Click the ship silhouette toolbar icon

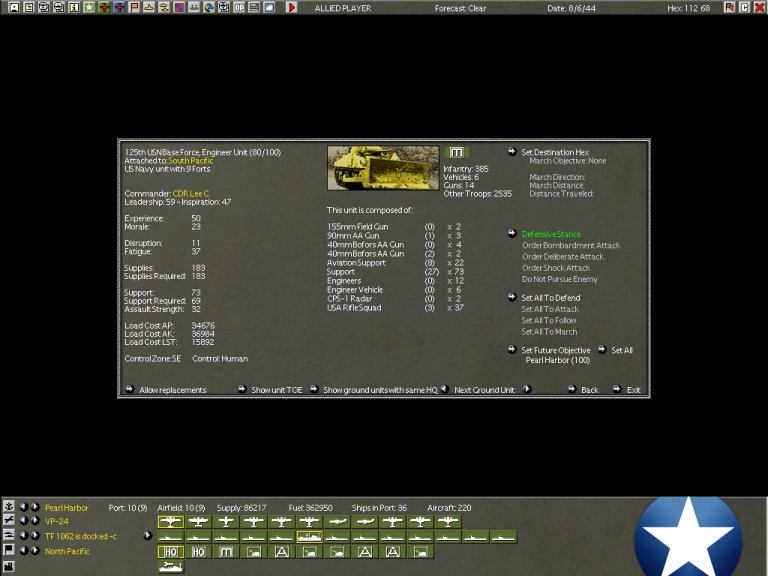149,7
